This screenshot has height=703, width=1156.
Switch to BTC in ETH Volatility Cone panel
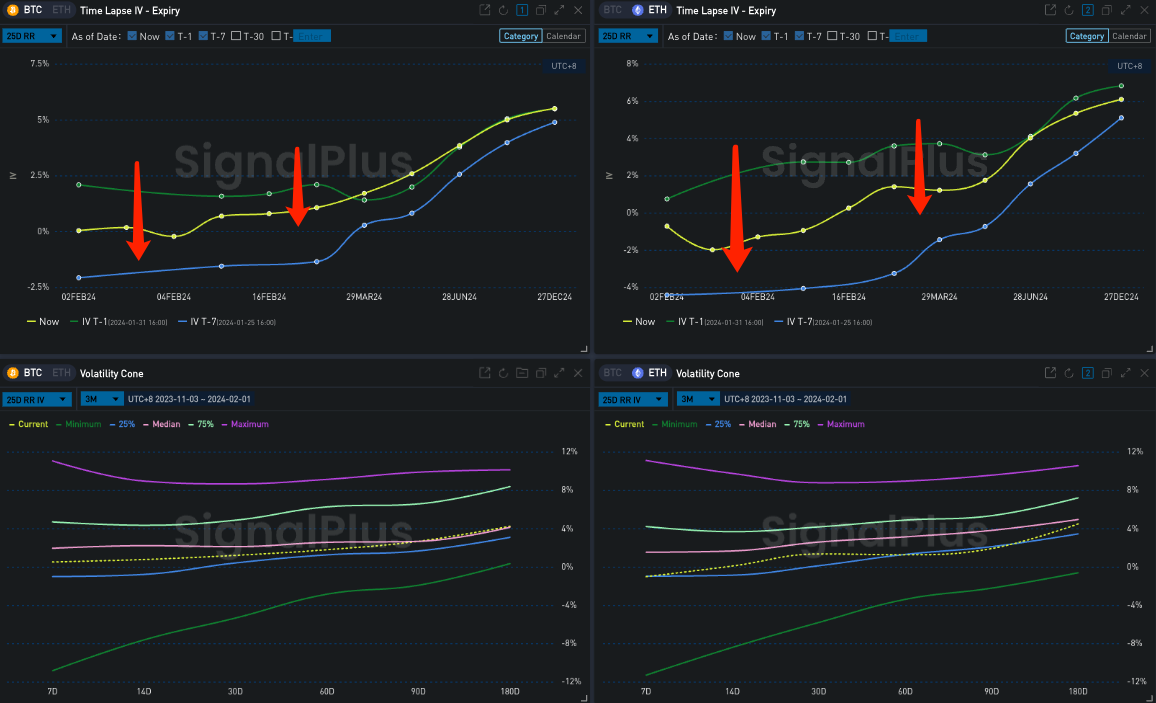coord(612,373)
